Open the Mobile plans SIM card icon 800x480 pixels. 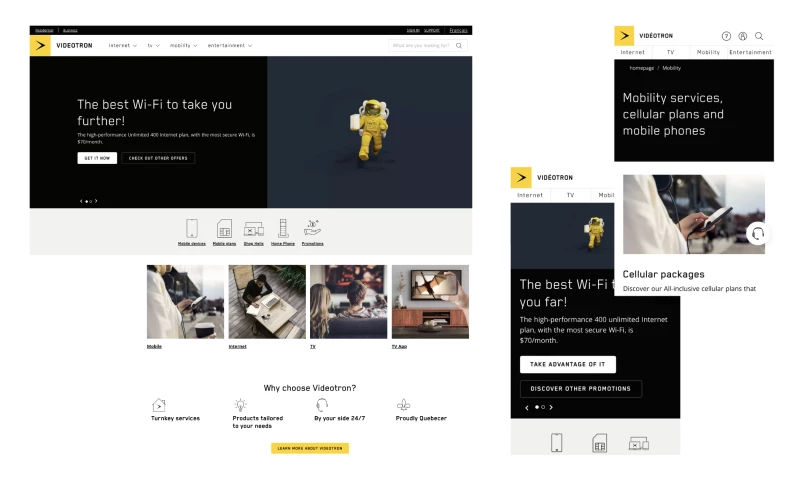(x=224, y=228)
